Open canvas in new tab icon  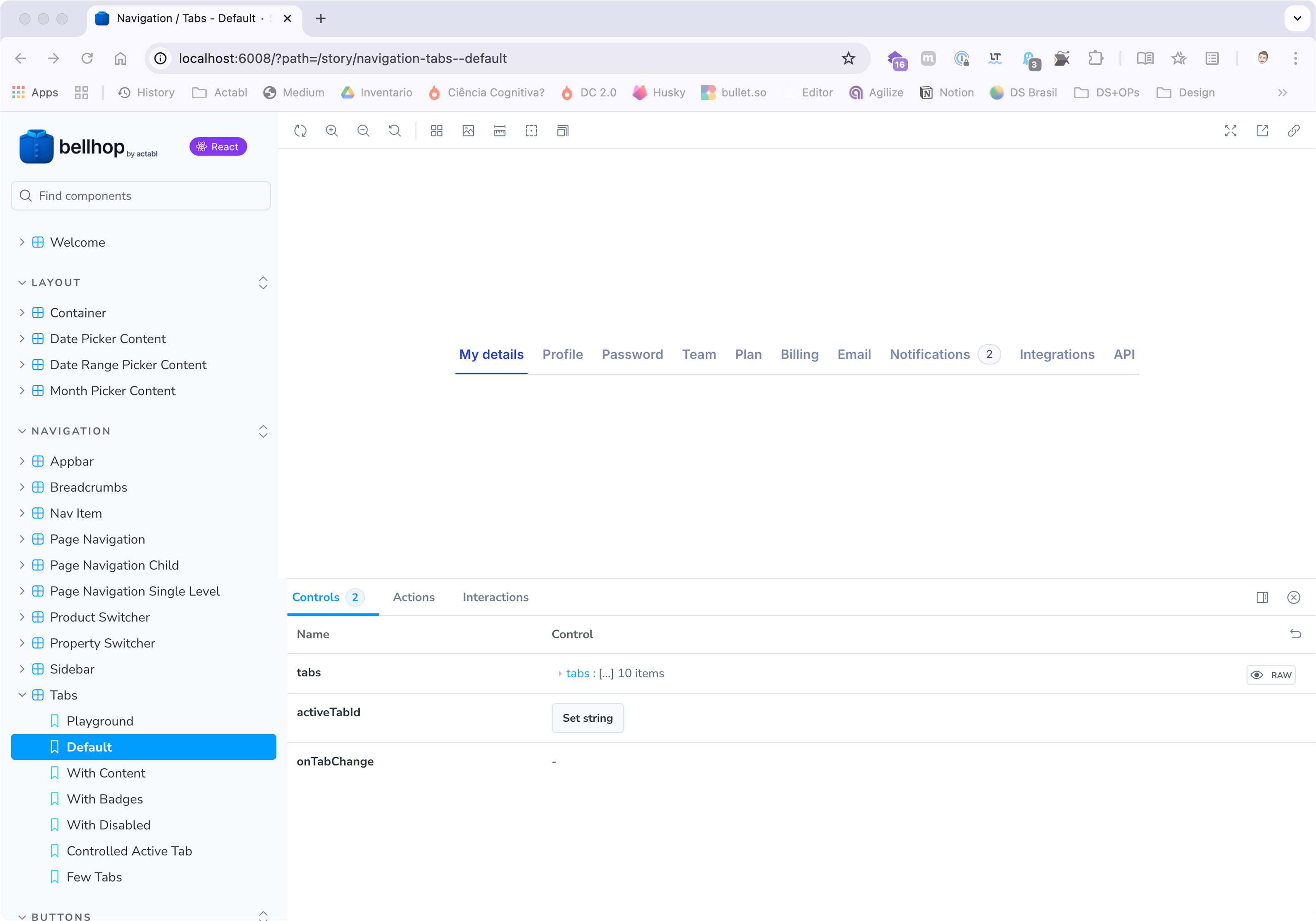[1262, 131]
